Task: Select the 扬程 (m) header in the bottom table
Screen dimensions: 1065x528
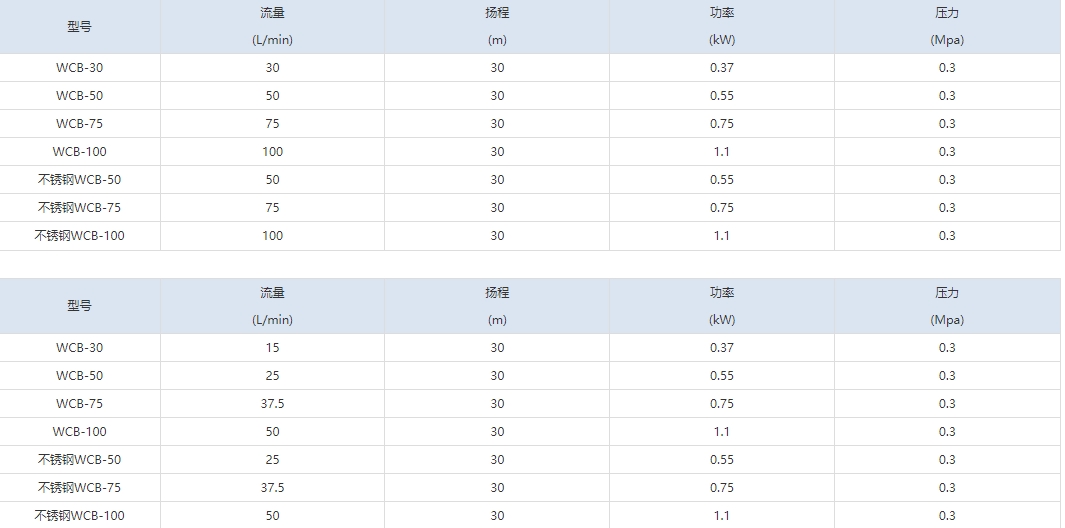Action: [497, 306]
